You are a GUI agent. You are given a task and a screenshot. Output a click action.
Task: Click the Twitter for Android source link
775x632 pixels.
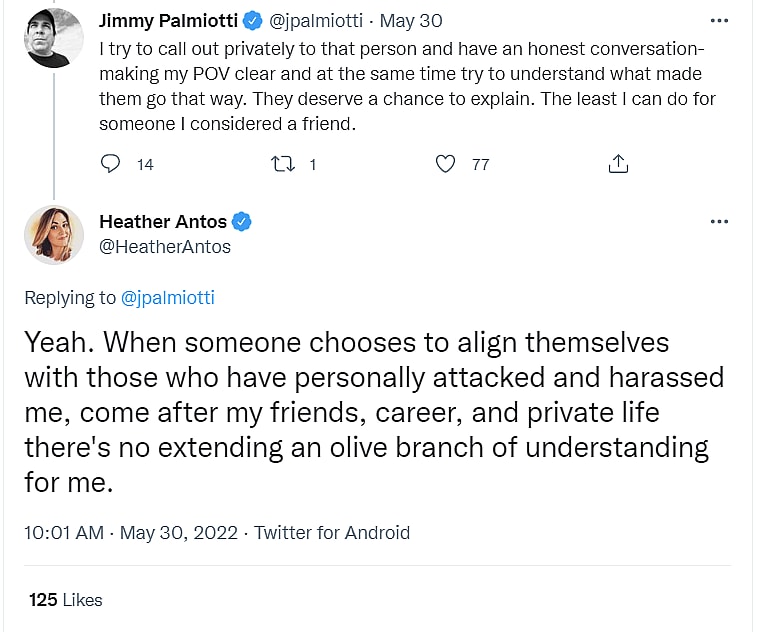tap(332, 533)
